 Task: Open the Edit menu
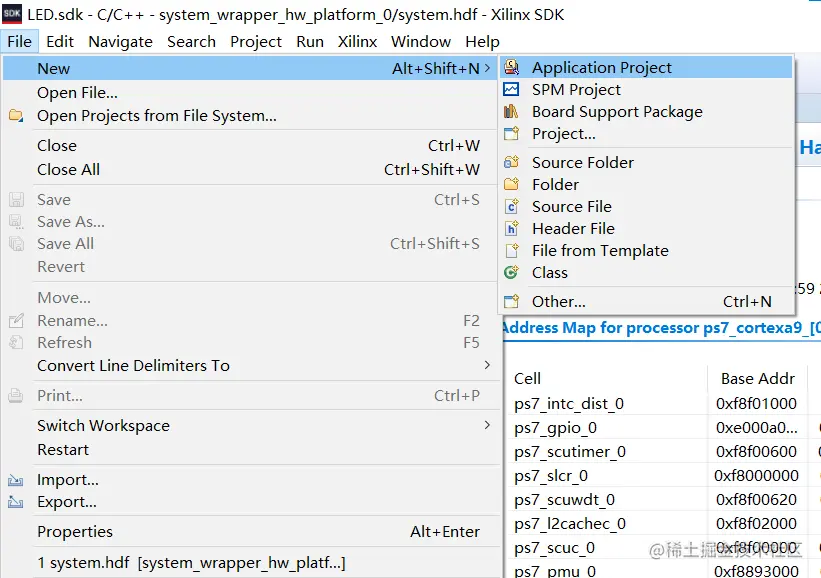point(60,41)
